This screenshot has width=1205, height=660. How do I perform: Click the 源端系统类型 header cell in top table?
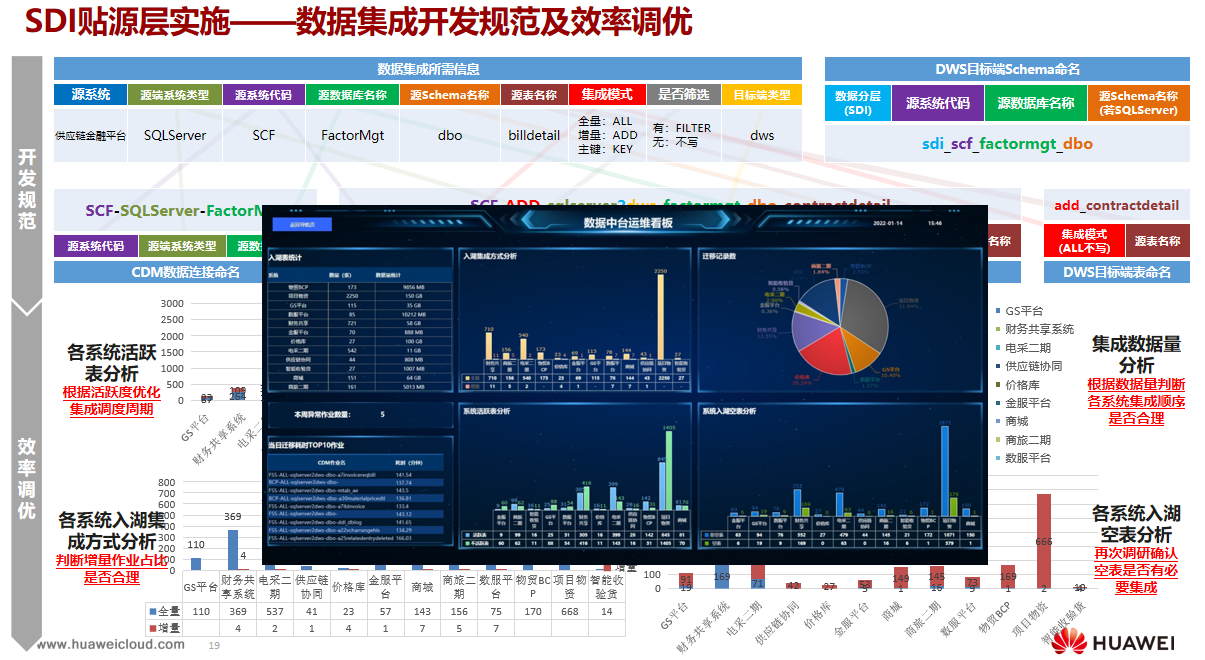(175, 95)
